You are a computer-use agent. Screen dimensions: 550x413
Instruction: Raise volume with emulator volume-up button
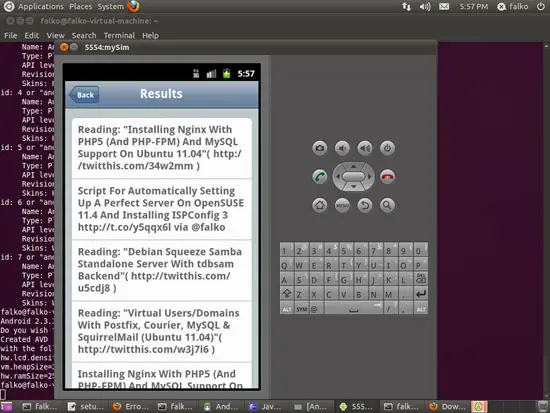(365, 148)
